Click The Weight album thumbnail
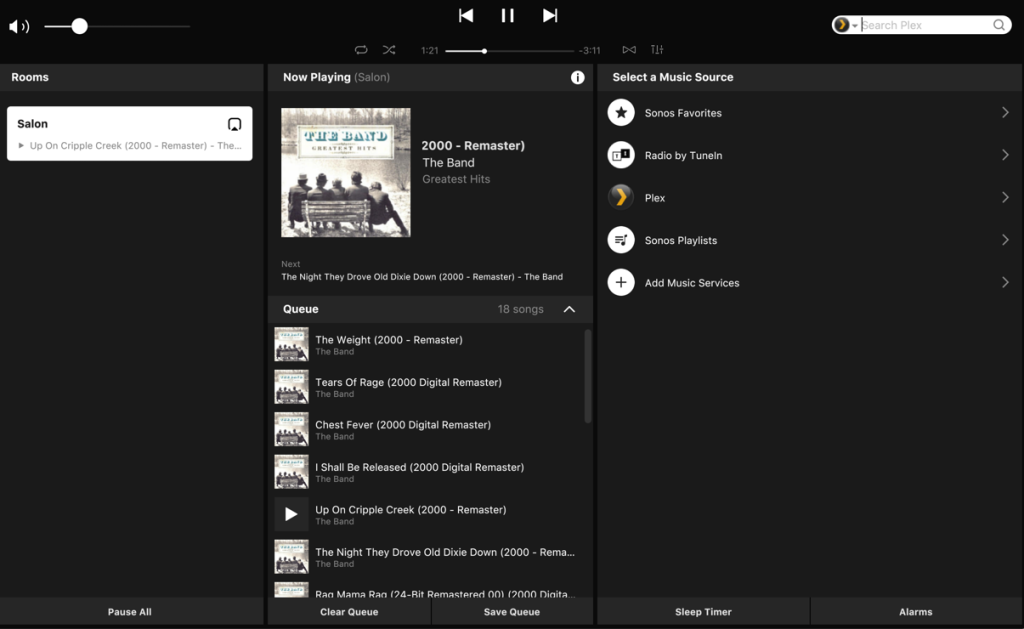Viewport: 1024px width, 629px height. 291,344
